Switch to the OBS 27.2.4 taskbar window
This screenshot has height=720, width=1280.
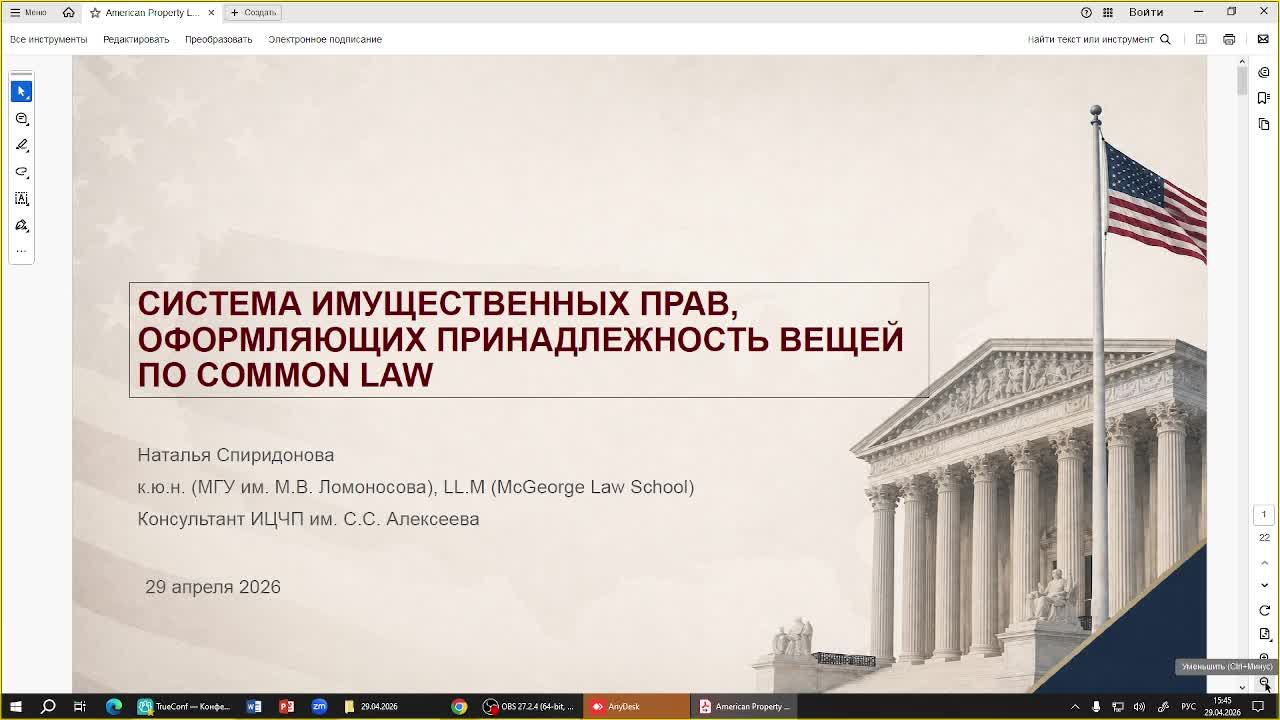tap(529, 706)
